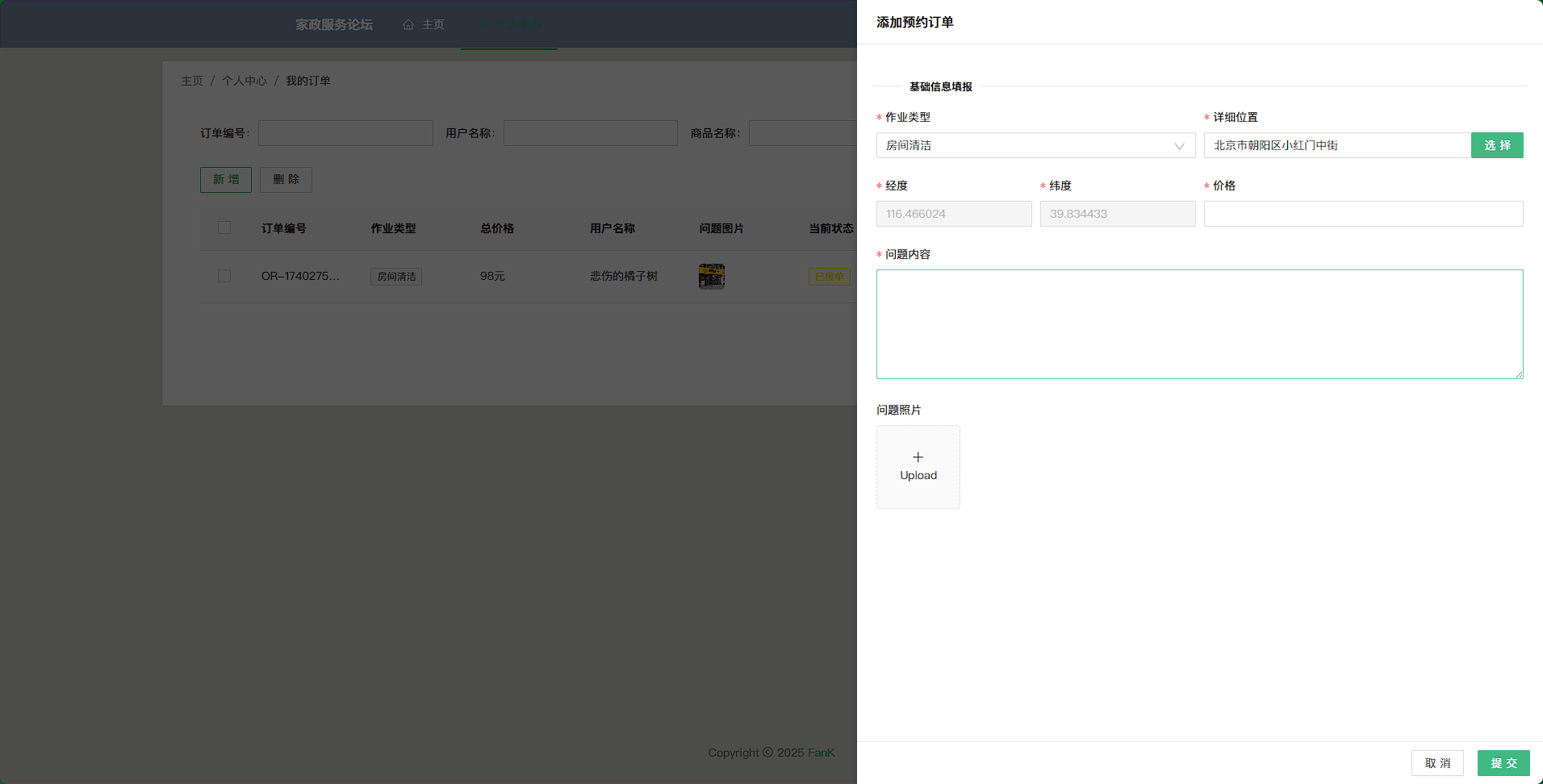Image resolution: width=1543 pixels, height=784 pixels.
Task: Go to 主页 in top navigation
Action: point(433,25)
